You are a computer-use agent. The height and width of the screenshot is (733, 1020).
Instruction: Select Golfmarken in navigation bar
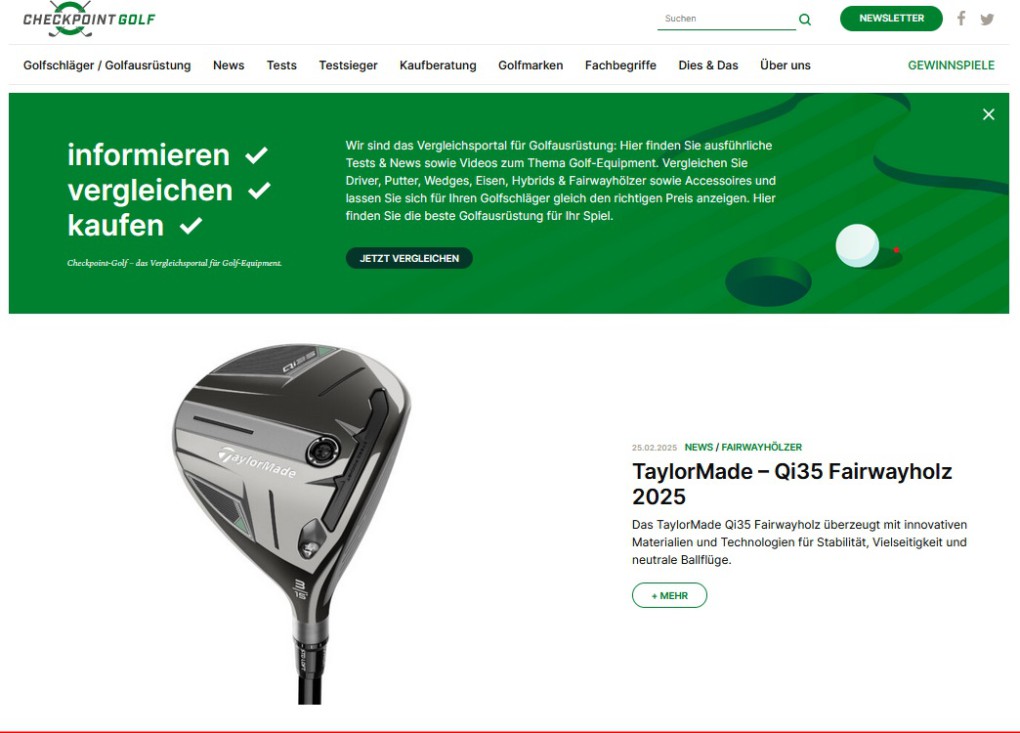click(531, 65)
